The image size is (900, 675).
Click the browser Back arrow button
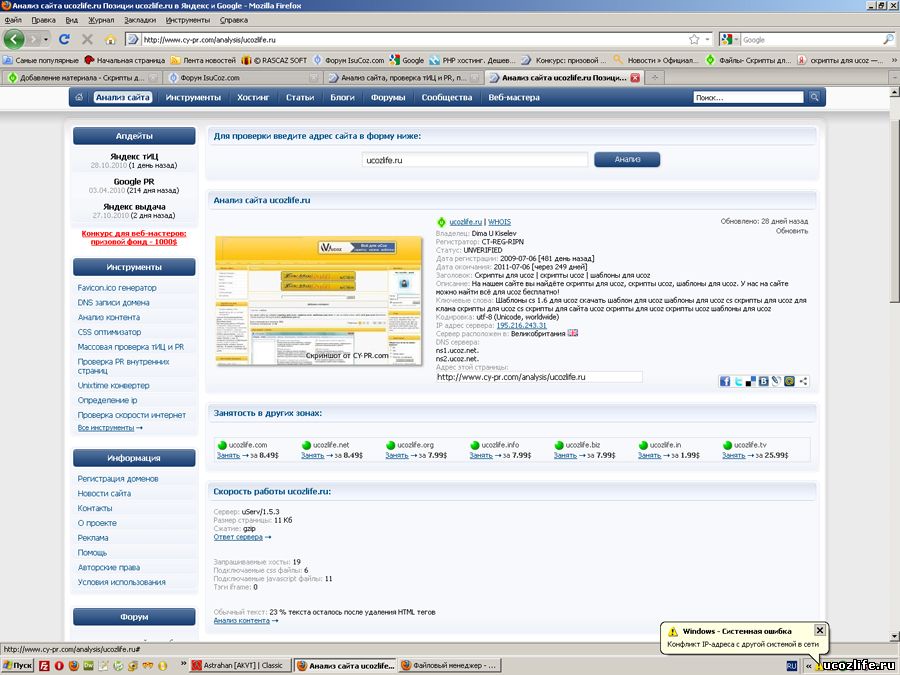(14, 39)
